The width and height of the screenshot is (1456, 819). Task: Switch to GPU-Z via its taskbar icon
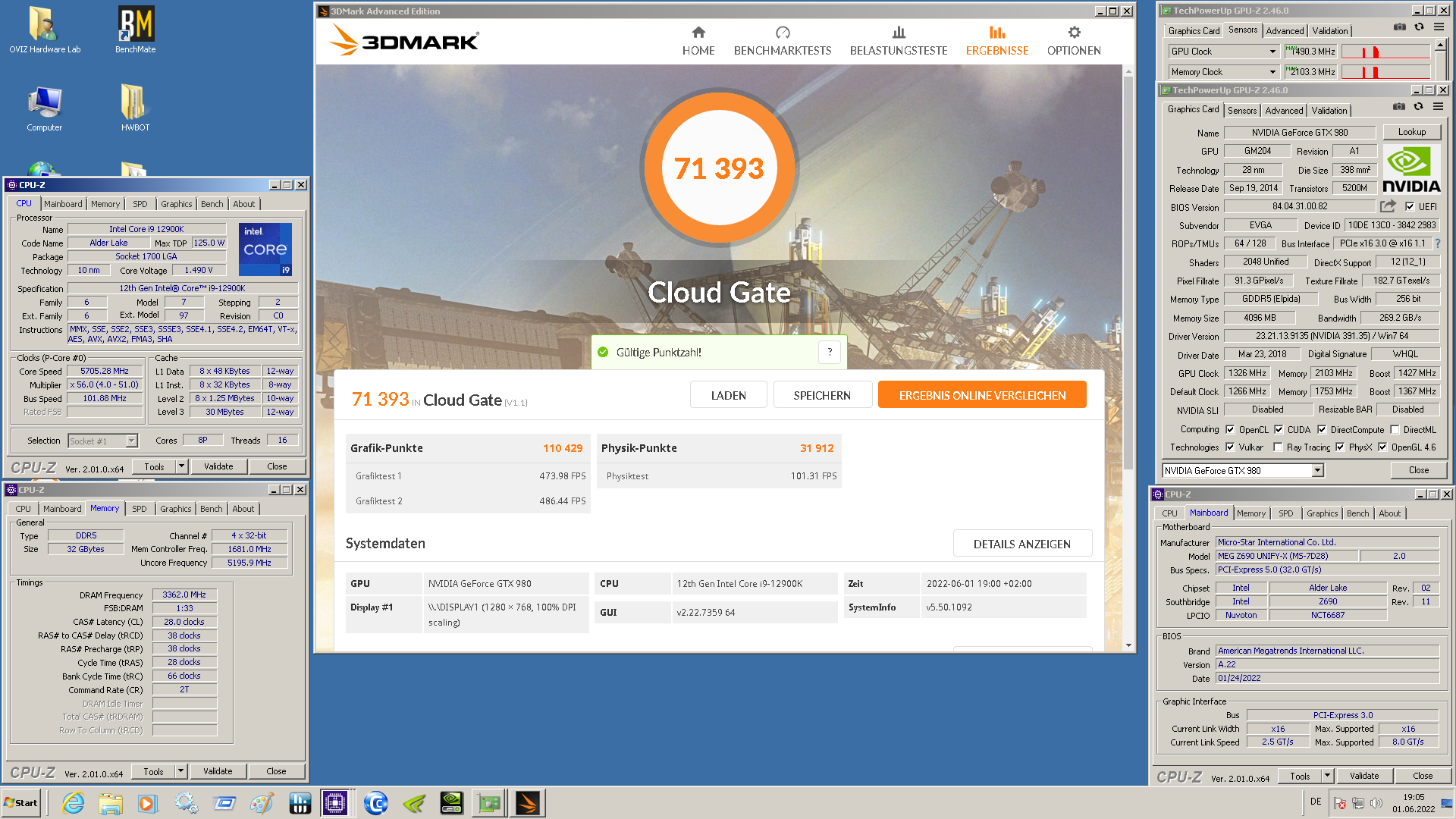489,803
